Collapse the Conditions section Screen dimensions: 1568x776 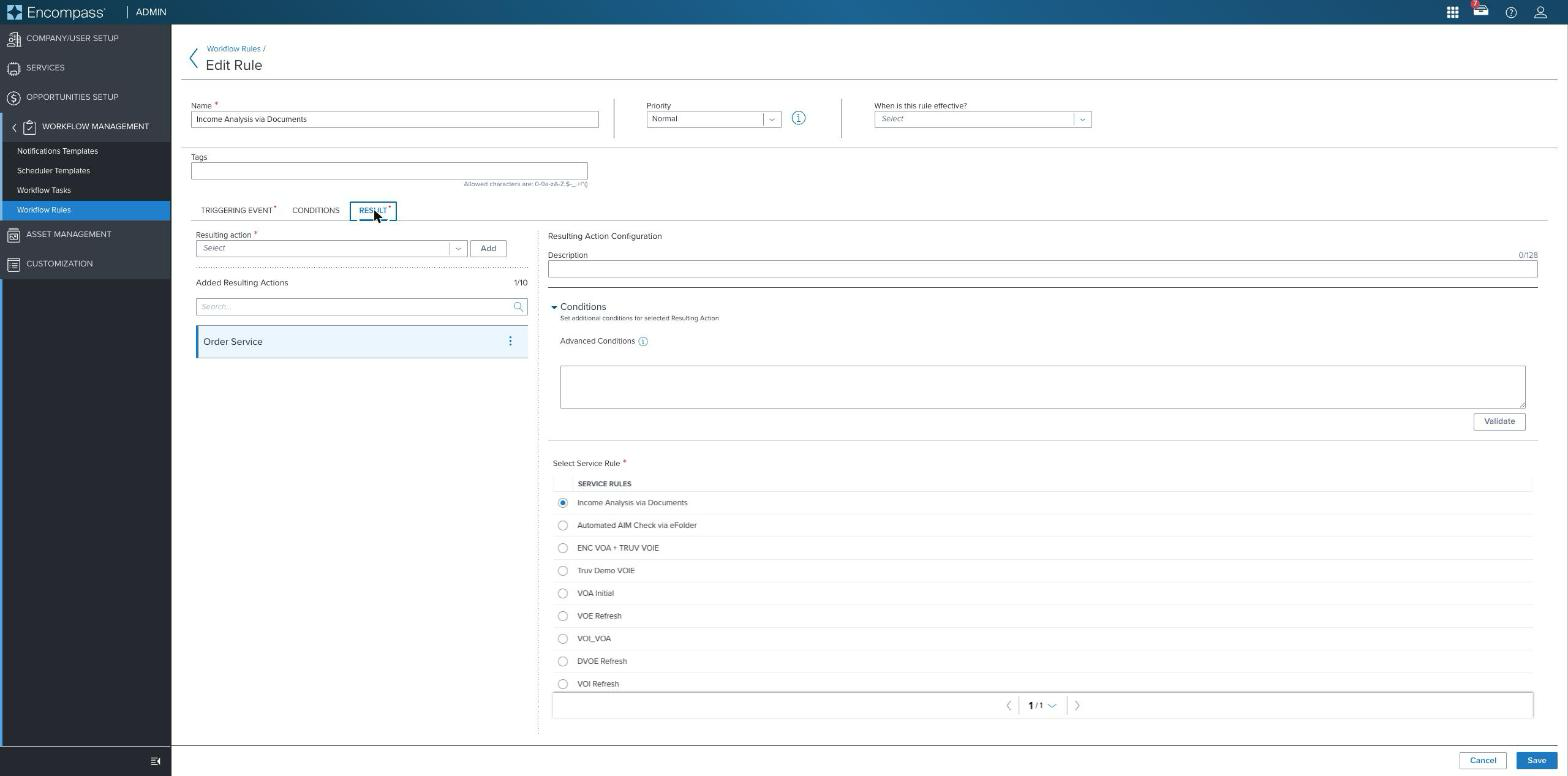[554, 307]
